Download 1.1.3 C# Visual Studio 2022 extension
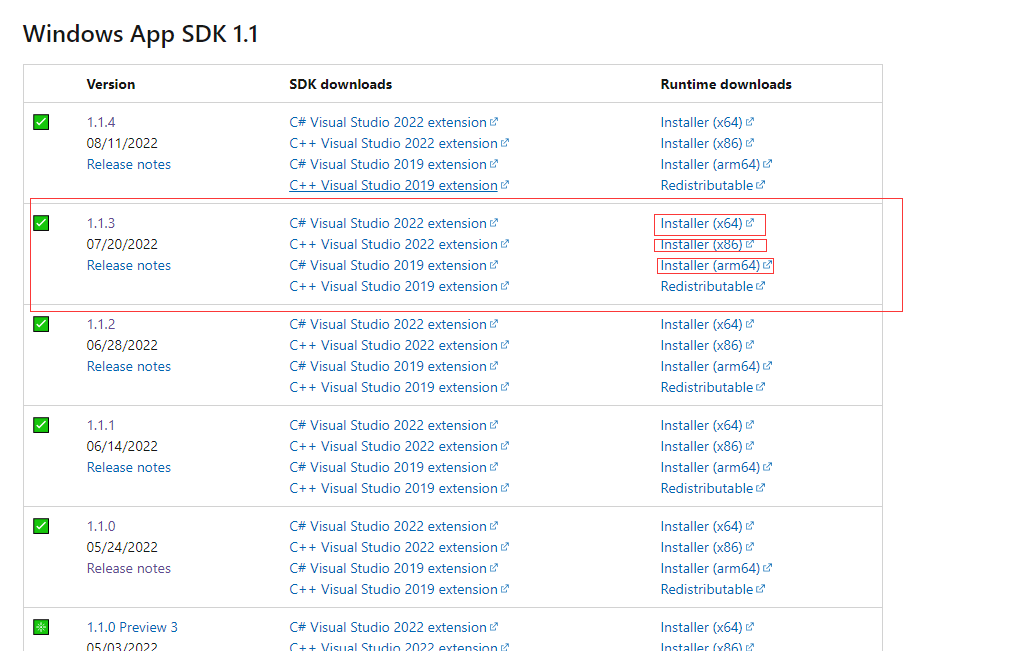This screenshot has height=651, width=1025. click(x=394, y=223)
